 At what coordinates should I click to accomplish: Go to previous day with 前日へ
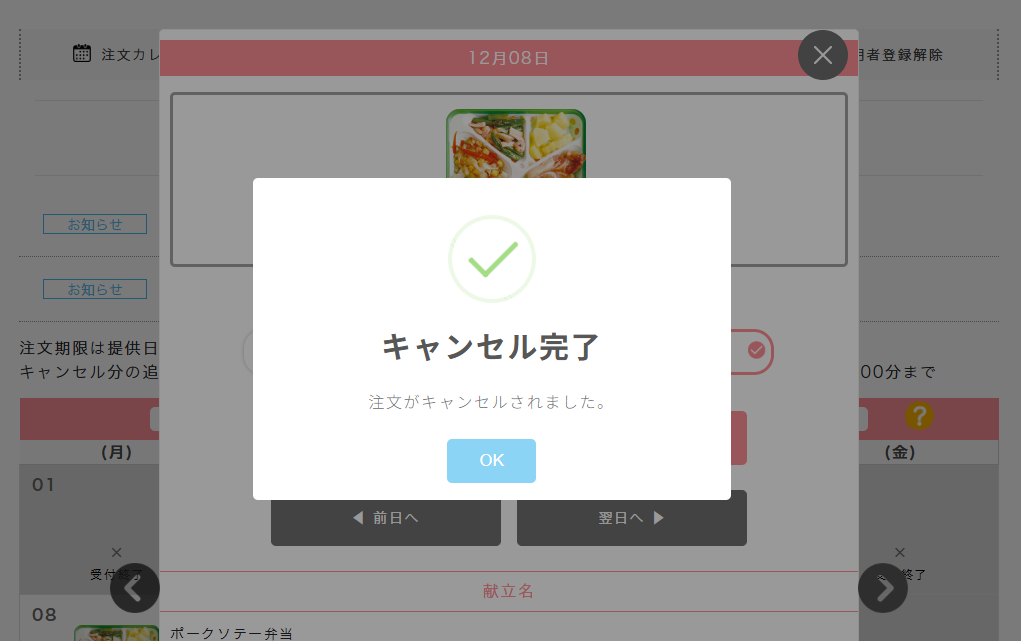385,519
